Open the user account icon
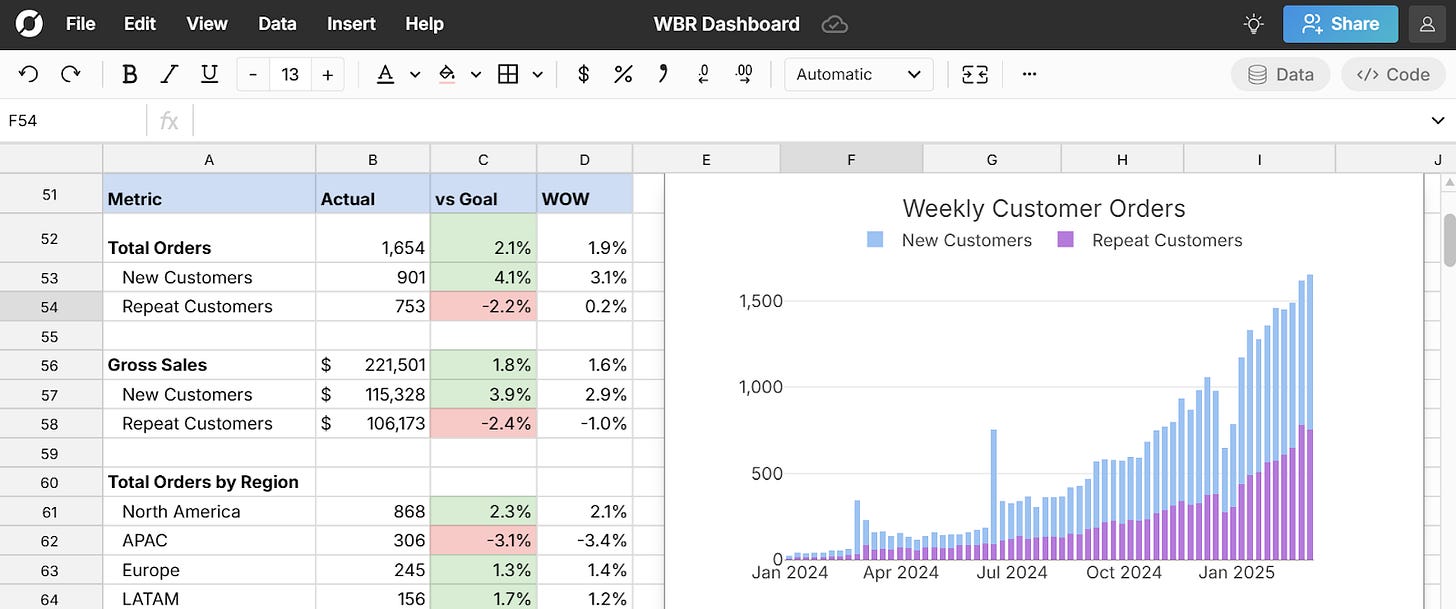The image size is (1456, 609). (x=1427, y=24)
